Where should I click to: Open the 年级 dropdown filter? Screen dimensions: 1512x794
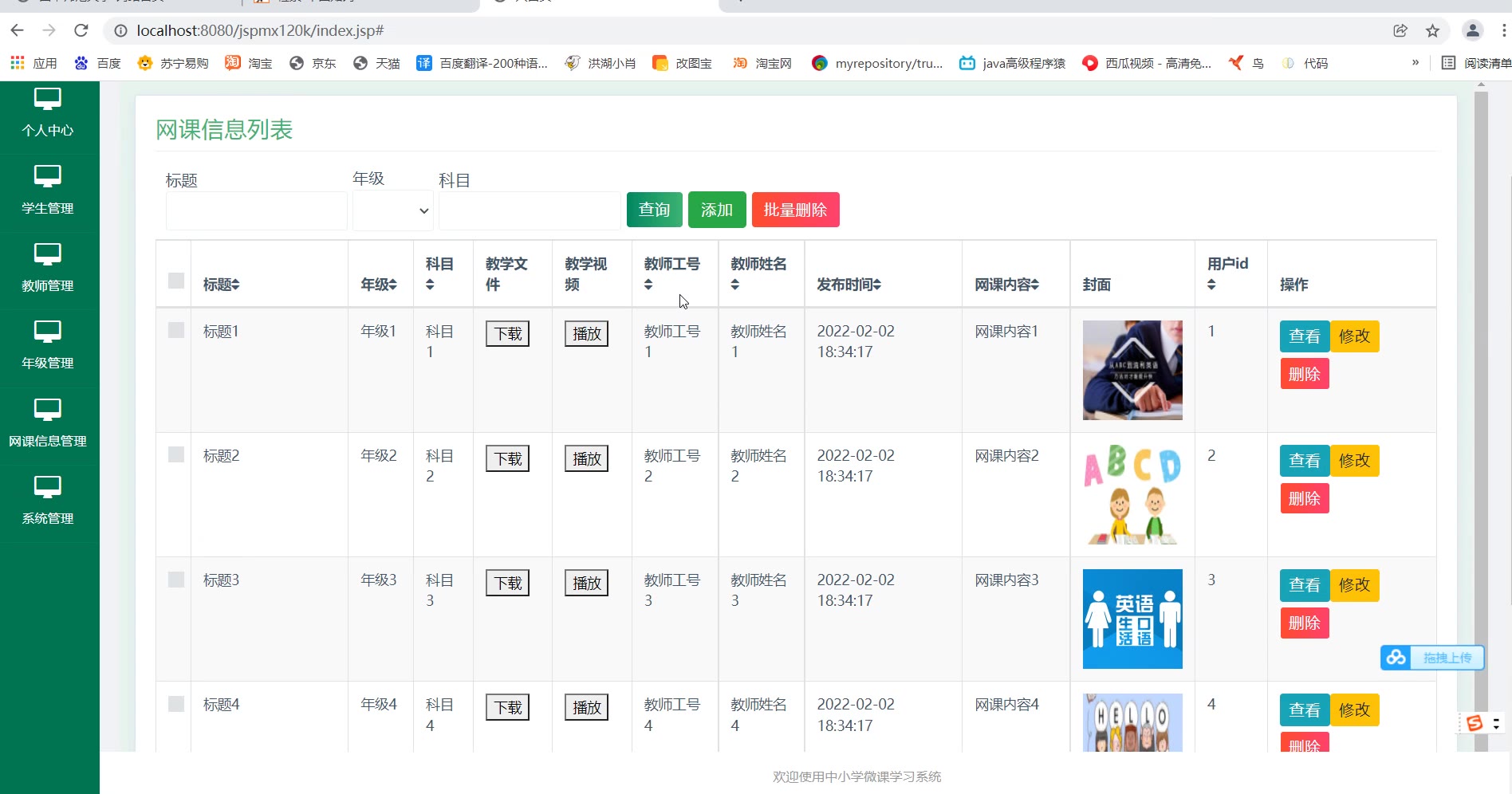point(393,210)
